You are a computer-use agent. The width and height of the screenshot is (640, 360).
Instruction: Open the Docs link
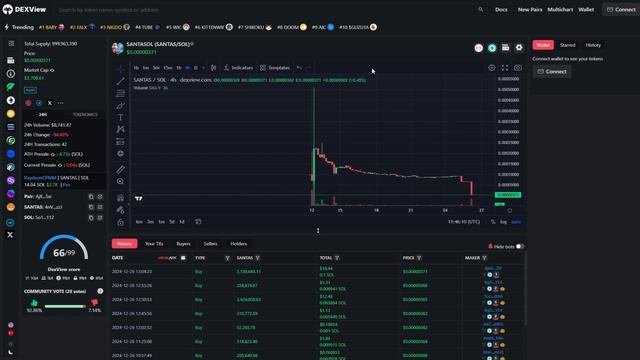click(x=501, y=9)
